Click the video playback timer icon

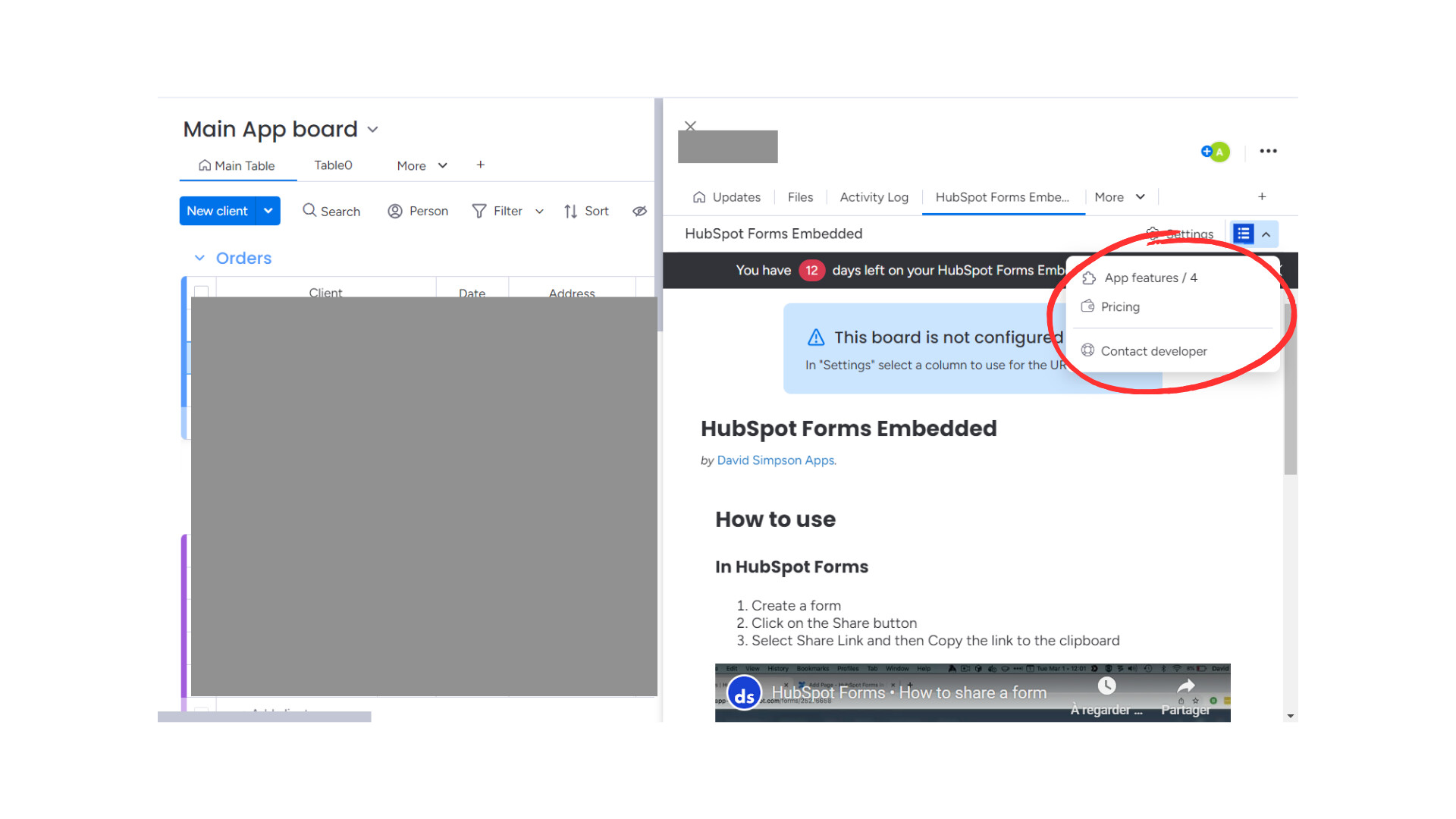pyautogui.click(x=1106, y=686)
